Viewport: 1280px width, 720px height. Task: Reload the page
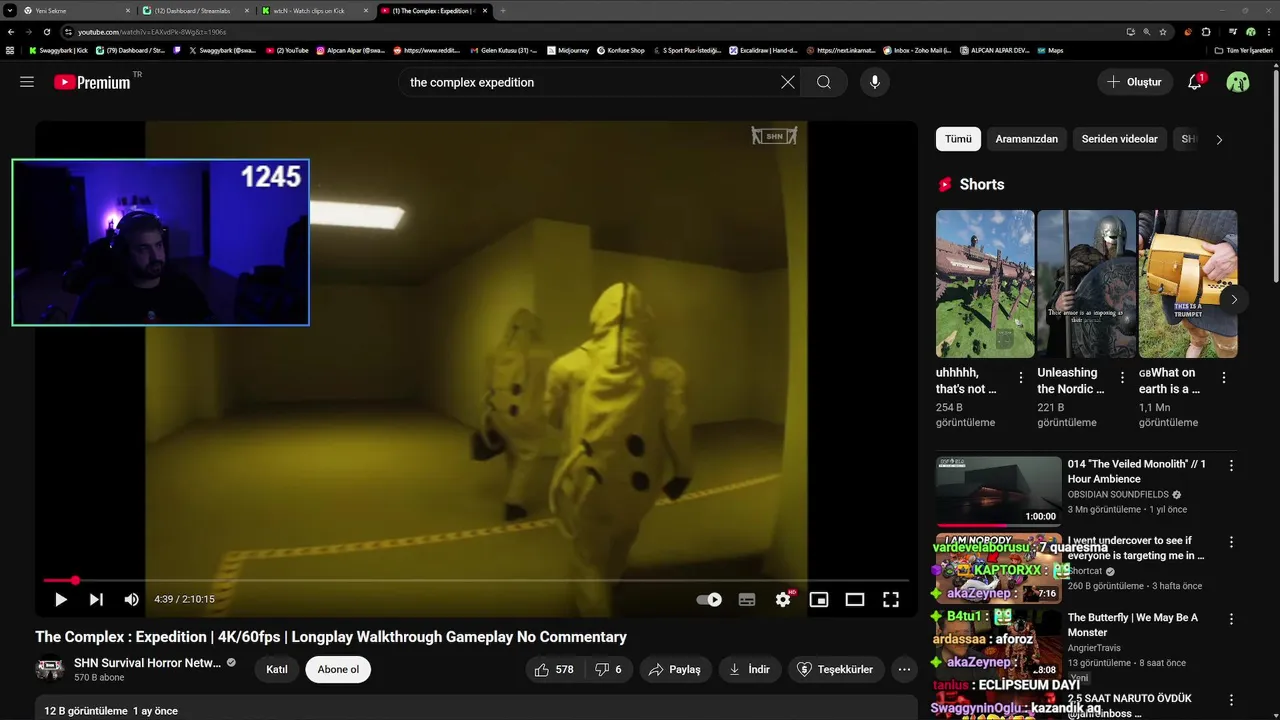point(46,32)
